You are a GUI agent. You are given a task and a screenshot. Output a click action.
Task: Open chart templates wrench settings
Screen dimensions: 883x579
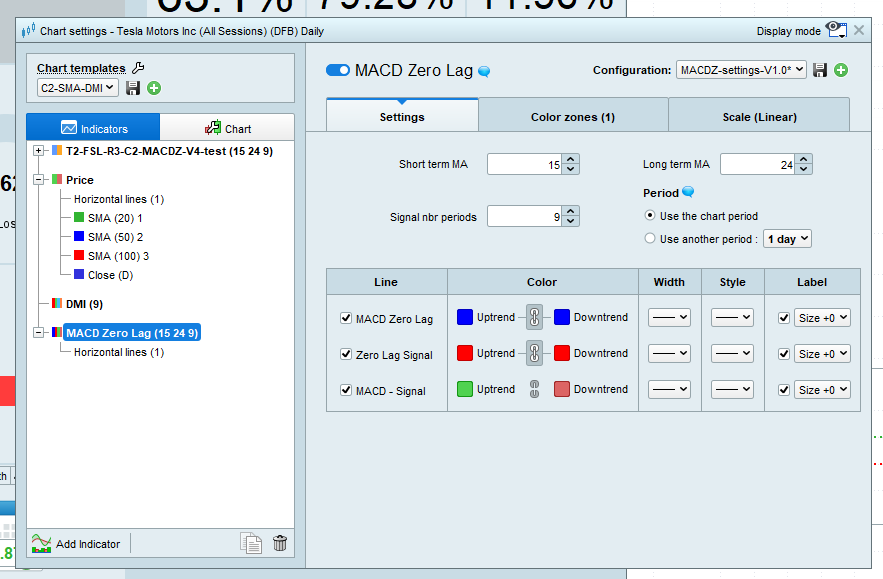pos(138,68)
